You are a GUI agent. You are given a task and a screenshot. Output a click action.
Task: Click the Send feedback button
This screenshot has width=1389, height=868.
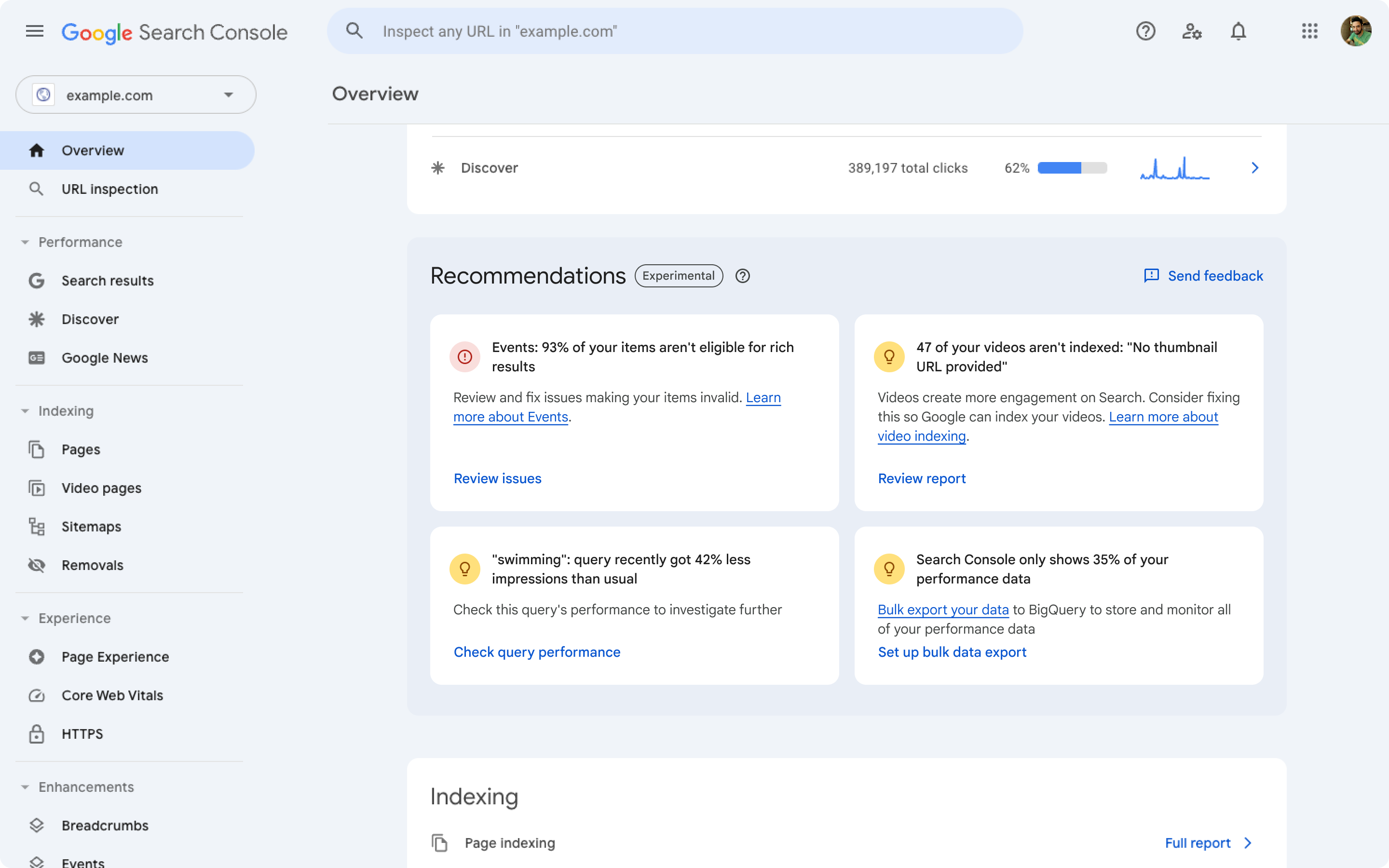click(x=1204, y=275)
